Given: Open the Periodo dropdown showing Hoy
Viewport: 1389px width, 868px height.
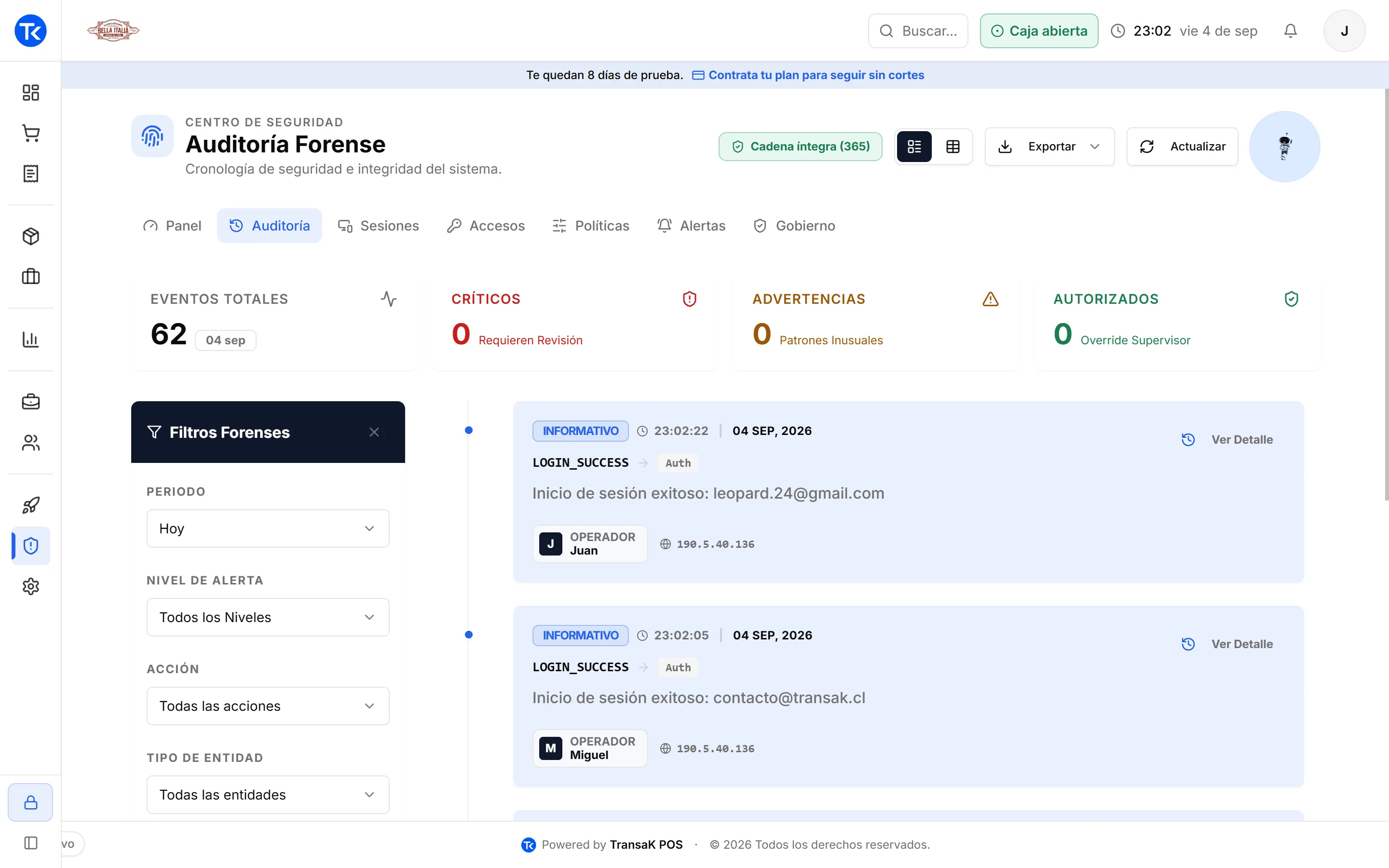Looking at the screenshot, I should pos(268,528).
